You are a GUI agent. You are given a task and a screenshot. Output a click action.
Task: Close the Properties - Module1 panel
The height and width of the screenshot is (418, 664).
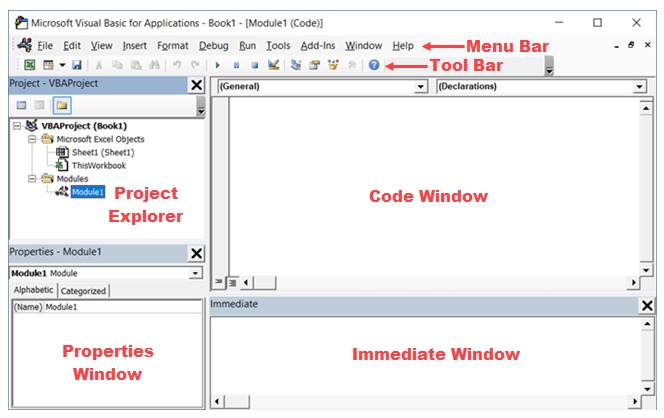tap(196, 253)
